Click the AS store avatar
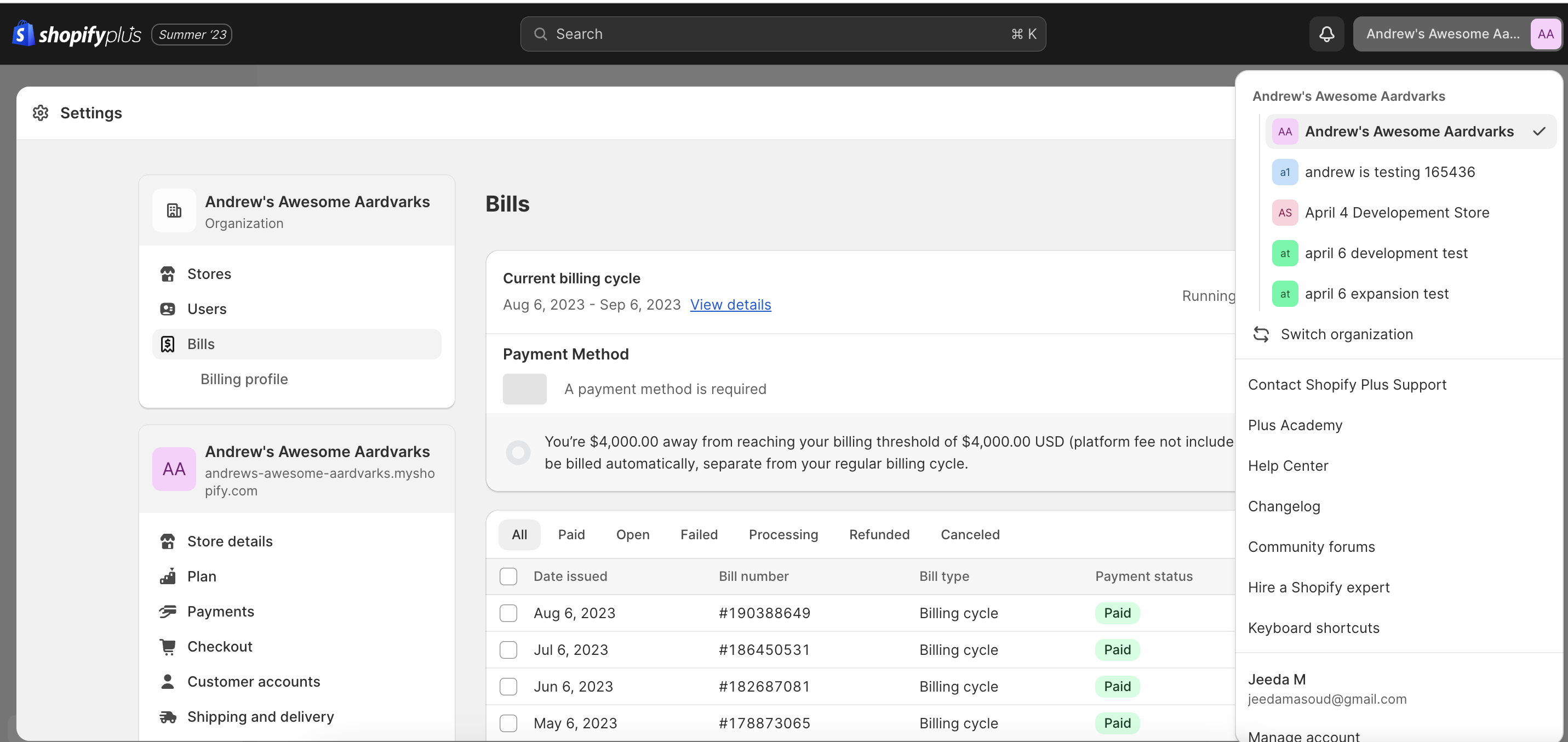1568x742 pixels. pos(1284,213)
